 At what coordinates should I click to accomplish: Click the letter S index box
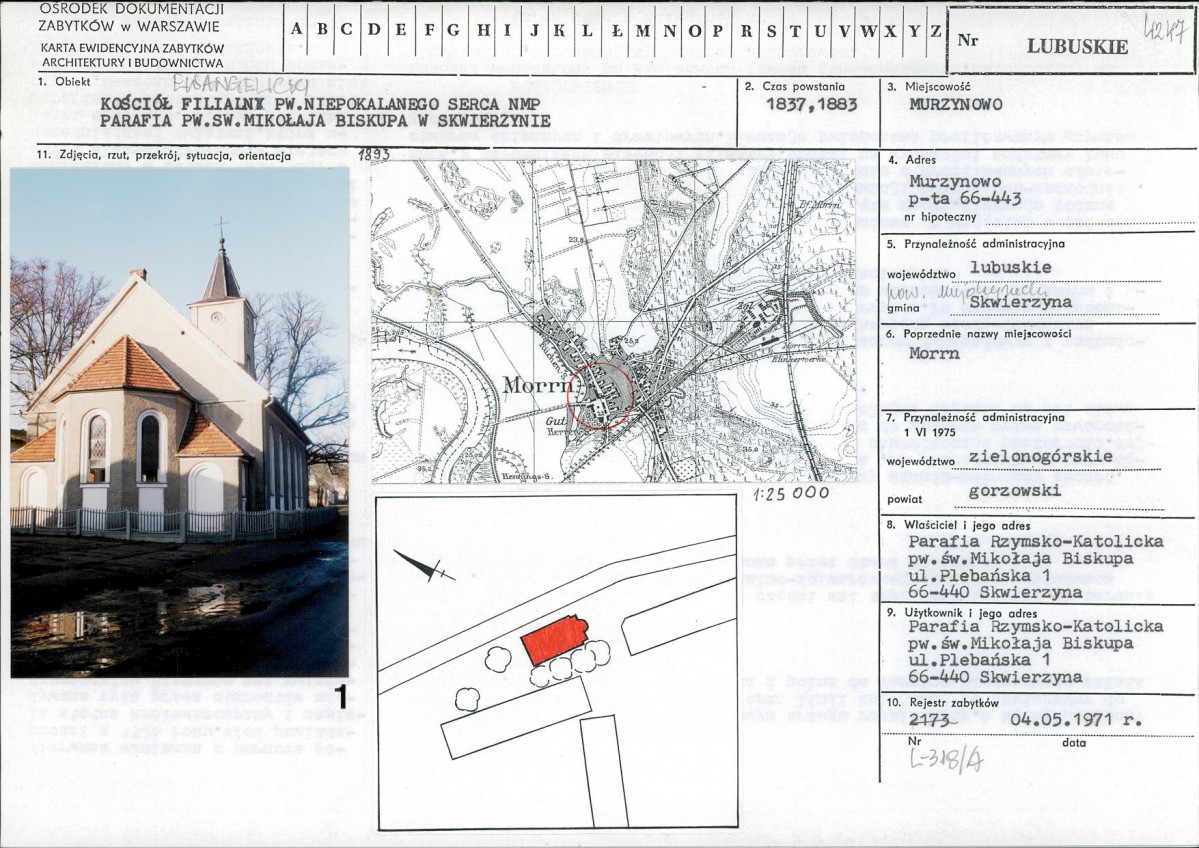(x=772, y=31)
